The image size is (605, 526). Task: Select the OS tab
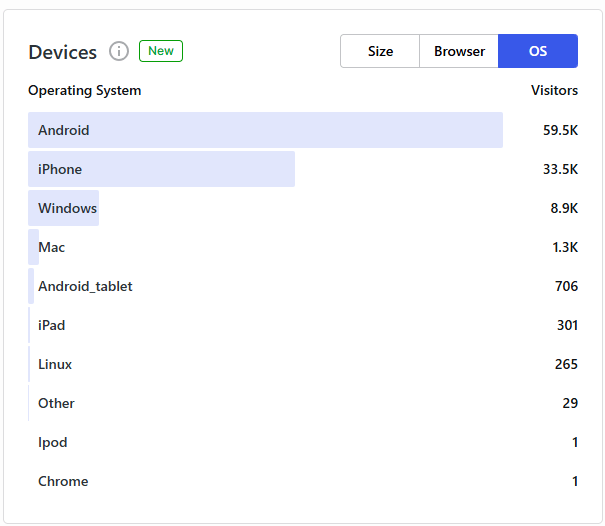tap(538, 51)
